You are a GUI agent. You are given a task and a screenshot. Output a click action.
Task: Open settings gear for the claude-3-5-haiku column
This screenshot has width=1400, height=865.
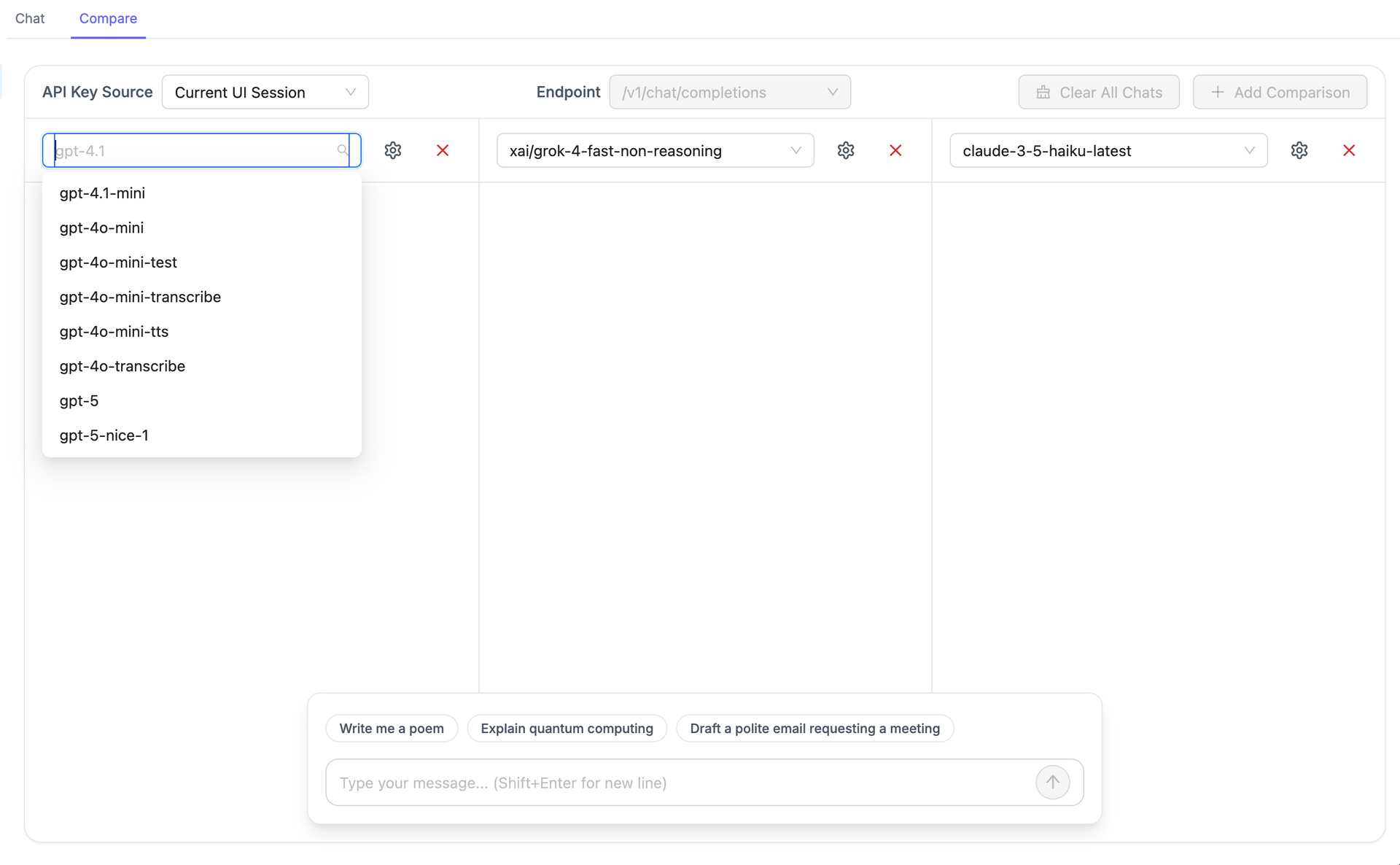pos(1300,150)
